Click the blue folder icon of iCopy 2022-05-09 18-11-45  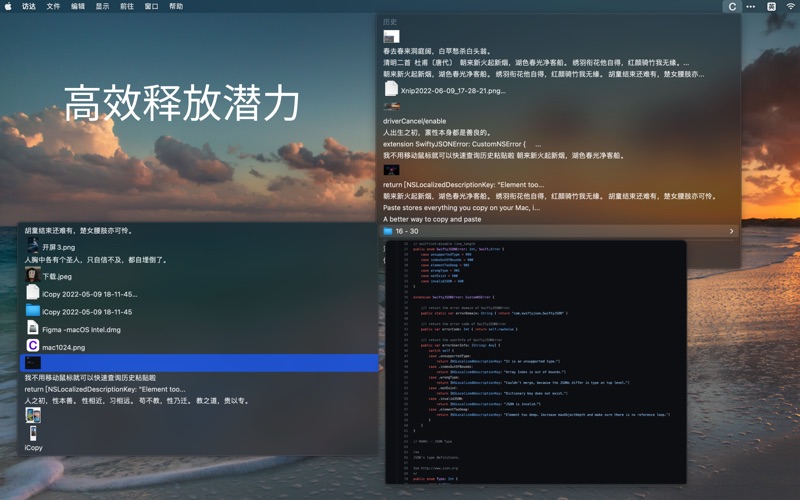click(x=33, y=310)
